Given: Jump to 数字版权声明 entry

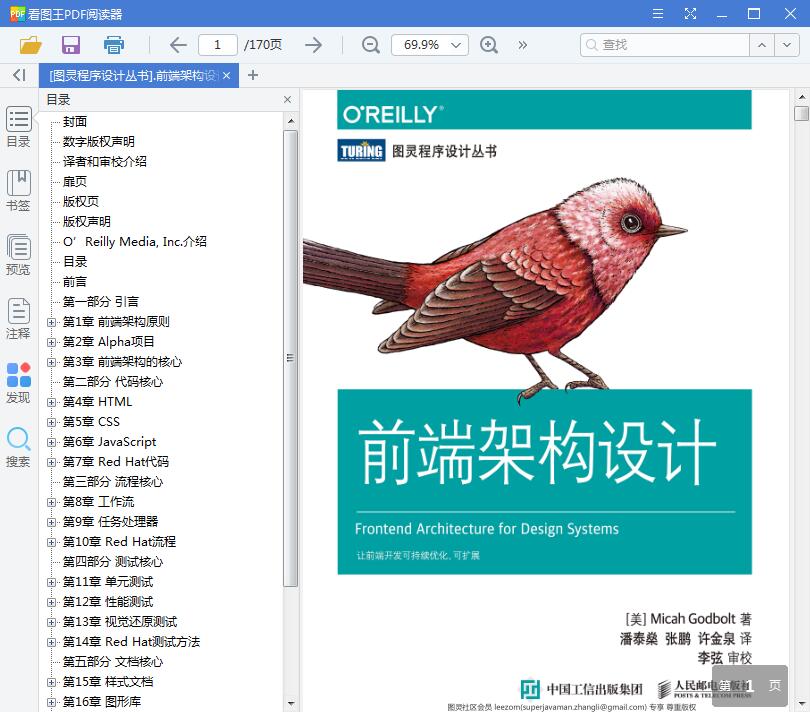Looking at the screenshot, I should [x=99, y=142].
